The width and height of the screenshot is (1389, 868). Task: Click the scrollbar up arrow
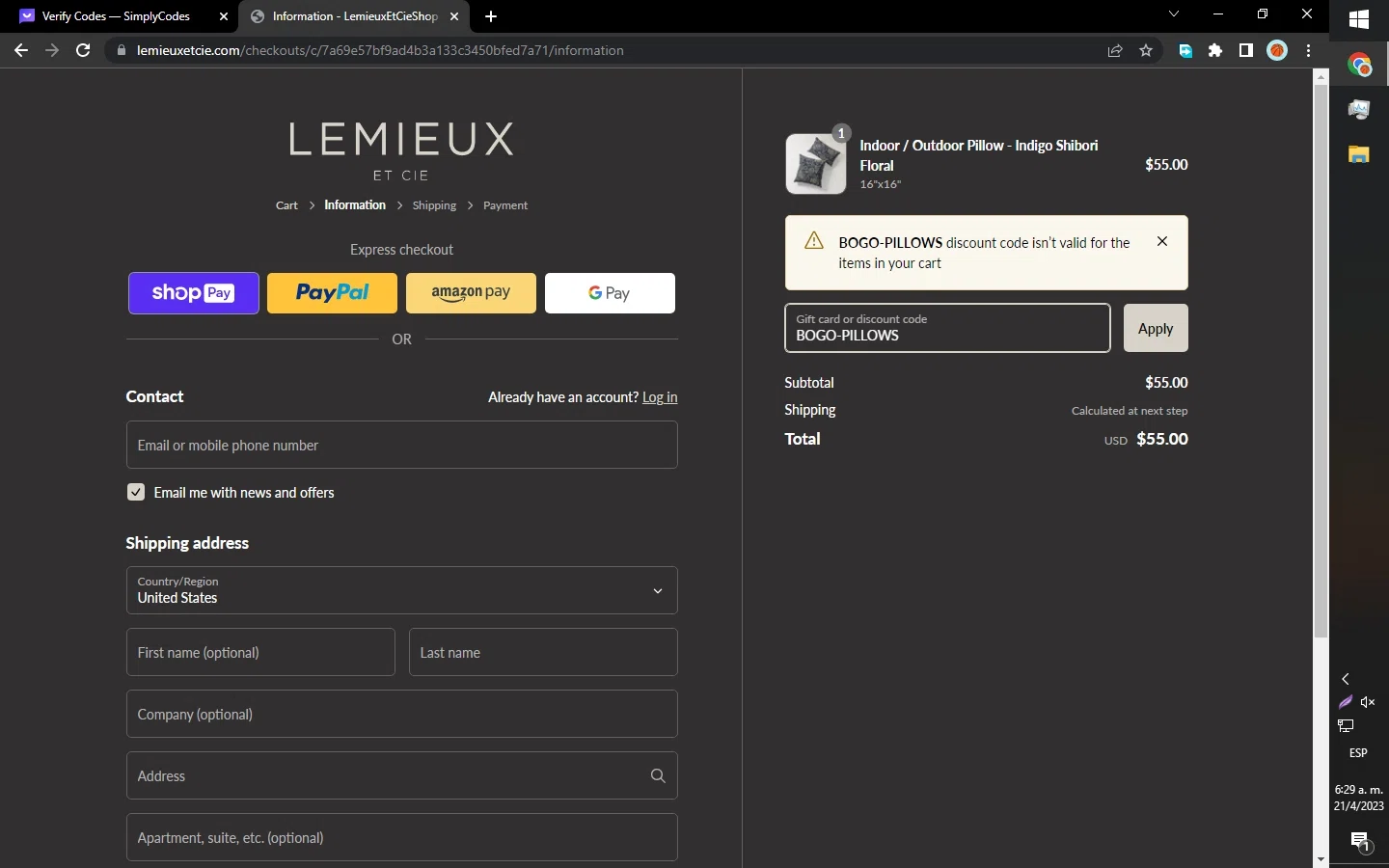coord(1321,76)
